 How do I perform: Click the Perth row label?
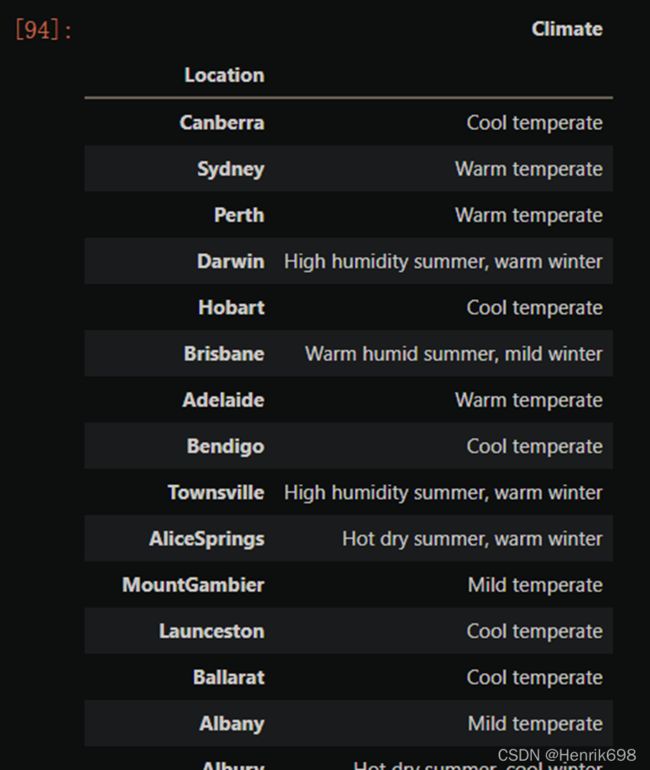click(239, 215)
